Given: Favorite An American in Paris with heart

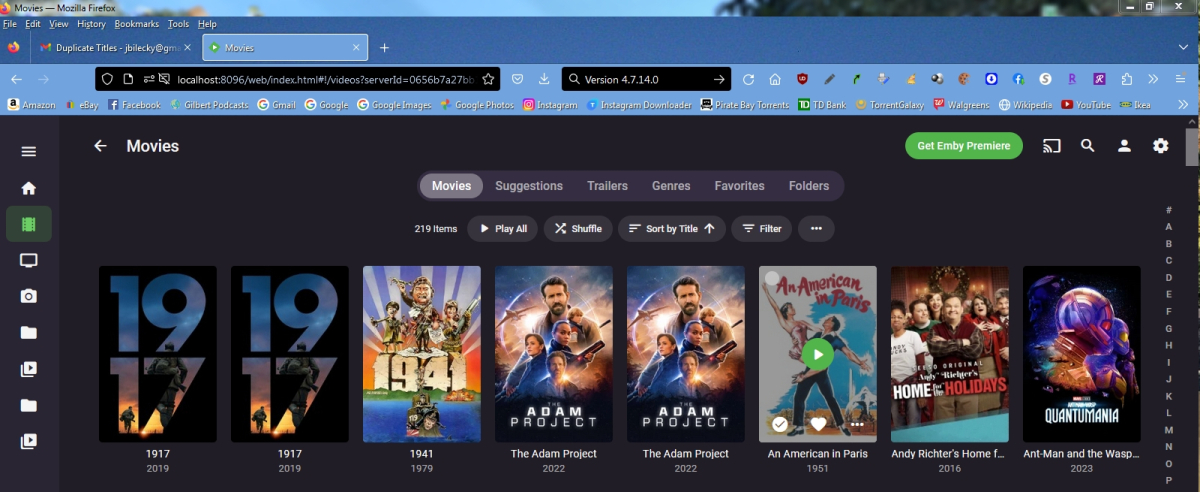Looking at the screenshot, I should tap(818, 424).
